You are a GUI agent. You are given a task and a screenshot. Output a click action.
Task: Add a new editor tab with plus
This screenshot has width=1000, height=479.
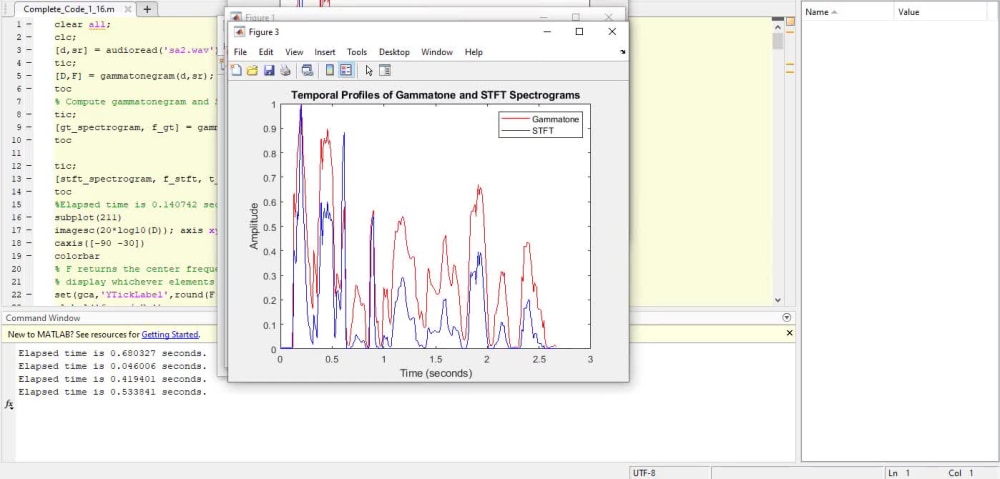pyautogui.click(x=147, y=9)
